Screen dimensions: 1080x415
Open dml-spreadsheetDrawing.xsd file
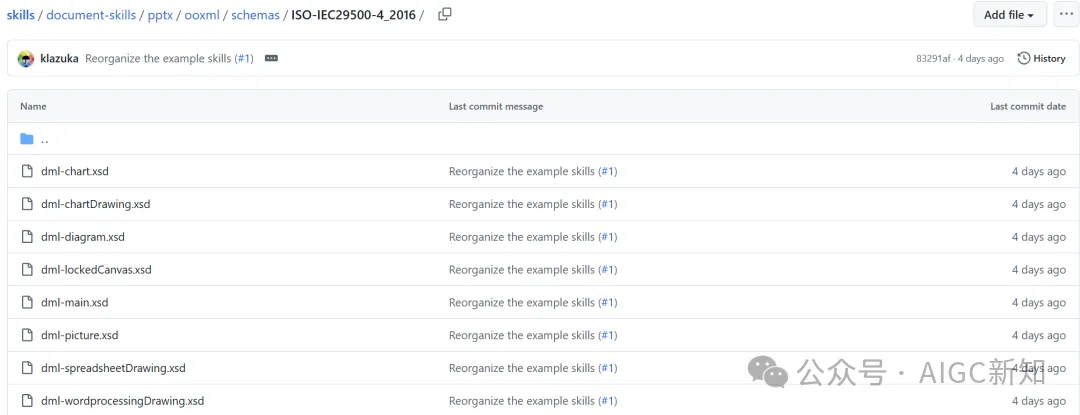click(x=113, y=368)
